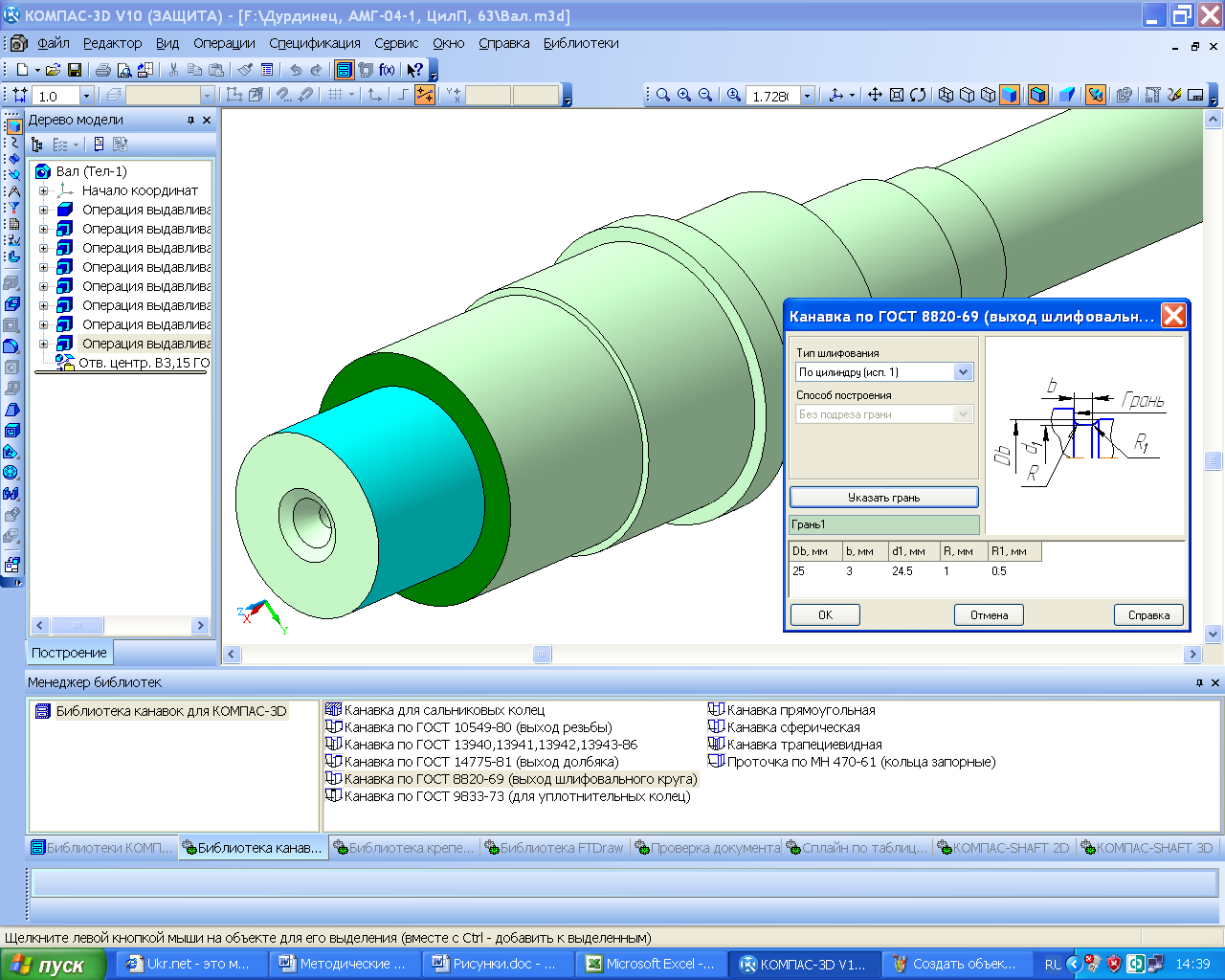Viewport: 1225px width, 980px height.
Task: Switch display to wireframe mode
Action: click(x=946, y=95)
